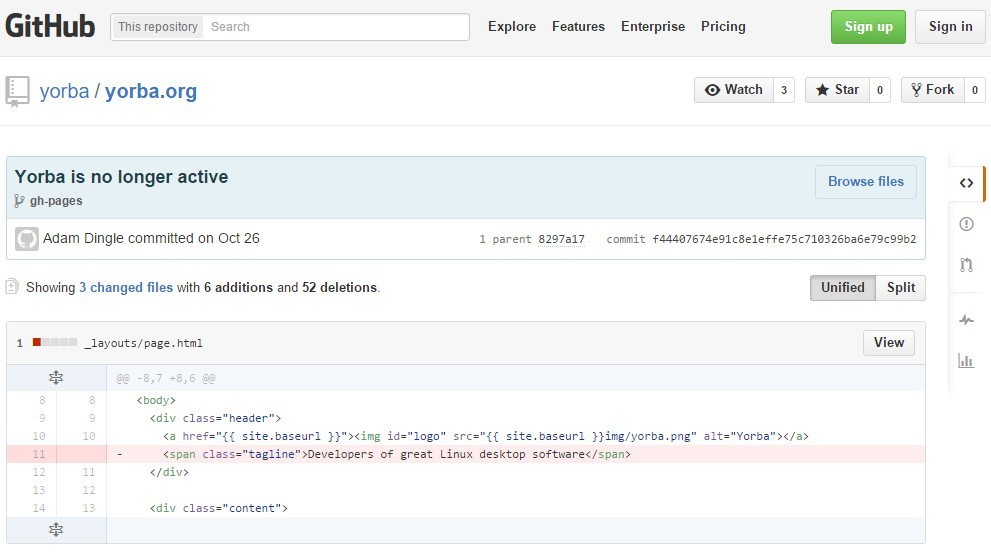Open the Code icon in right sidebar

point(966,183)
